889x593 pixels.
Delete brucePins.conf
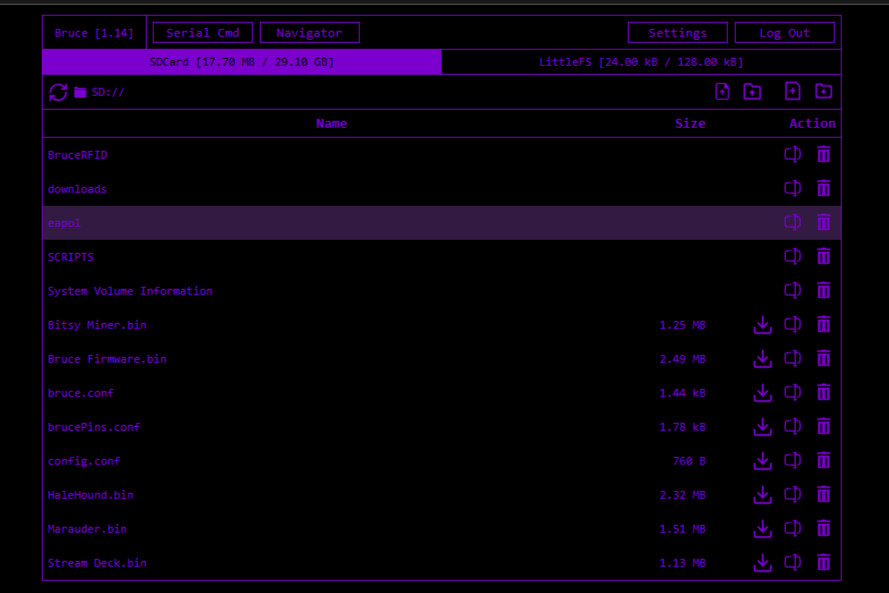pyautogui.click(x=823, y=426)
